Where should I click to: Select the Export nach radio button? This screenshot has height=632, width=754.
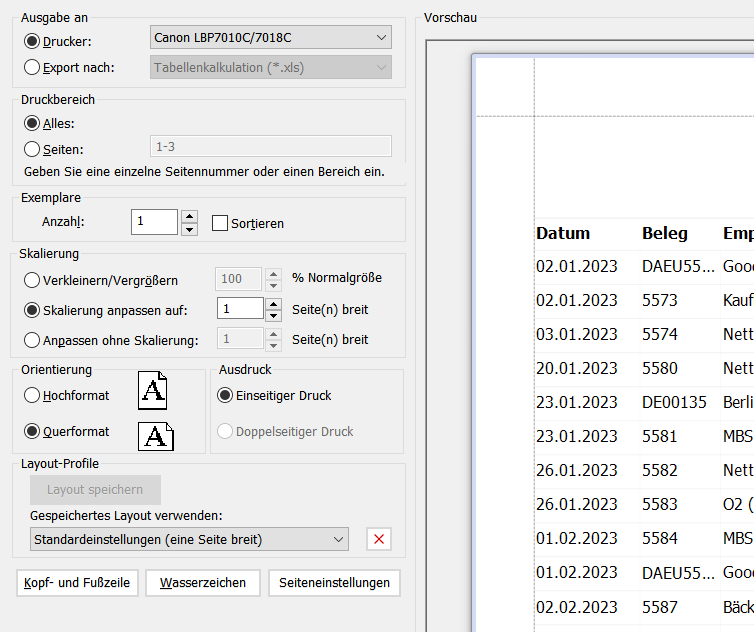[x=32, y=67]
